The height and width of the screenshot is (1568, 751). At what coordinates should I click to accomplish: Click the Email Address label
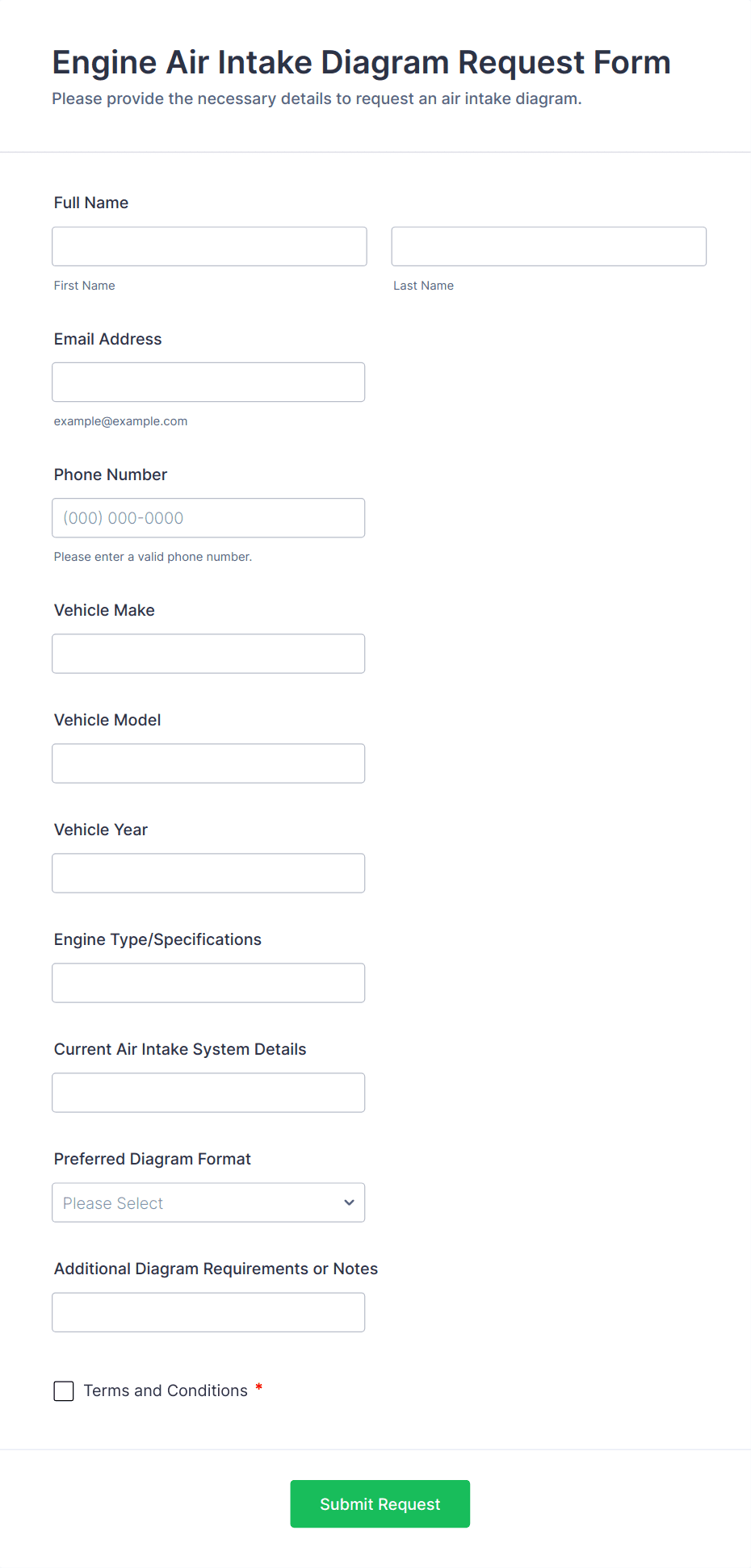[107, 339]
